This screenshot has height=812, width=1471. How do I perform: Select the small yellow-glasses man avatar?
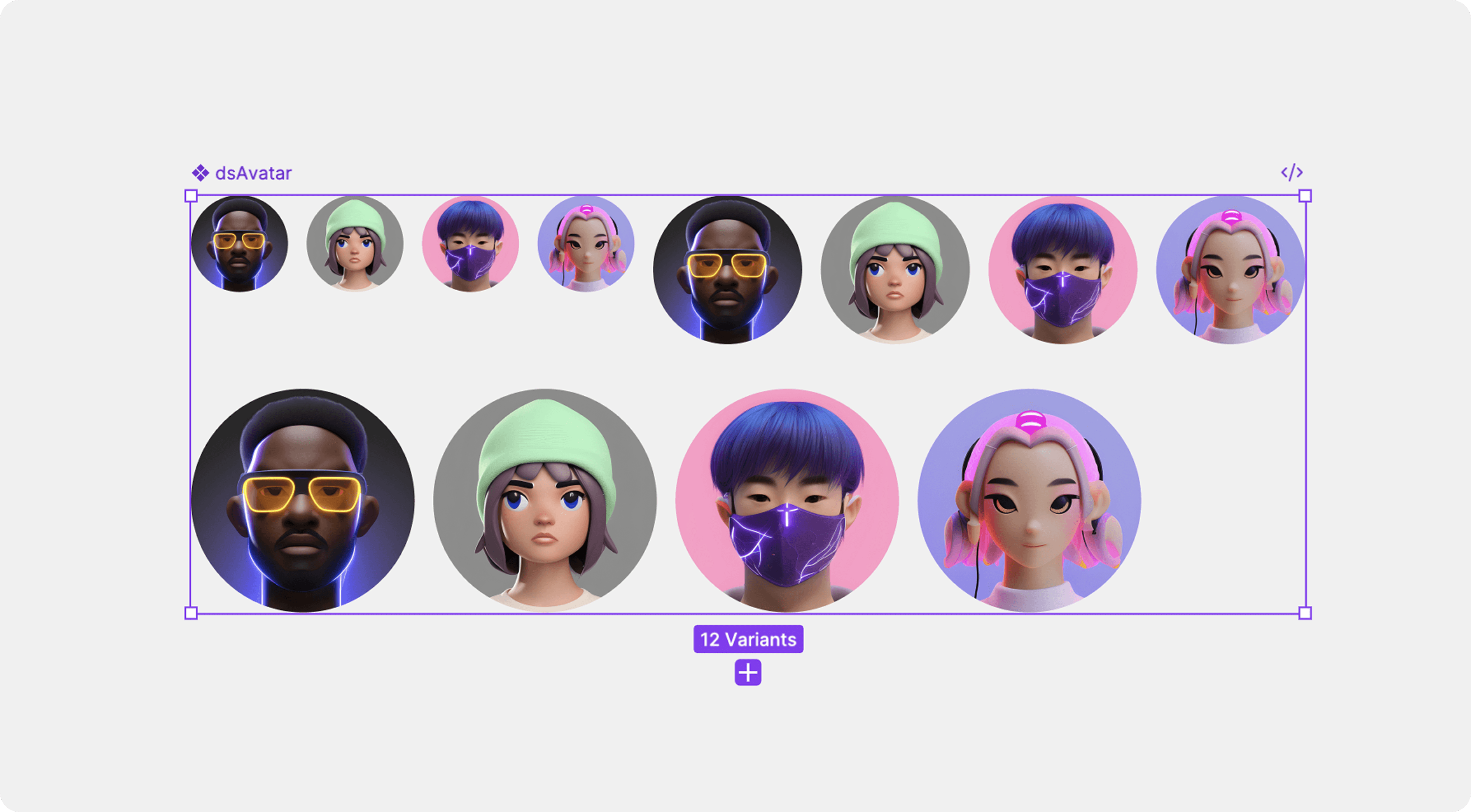point(239,244)
